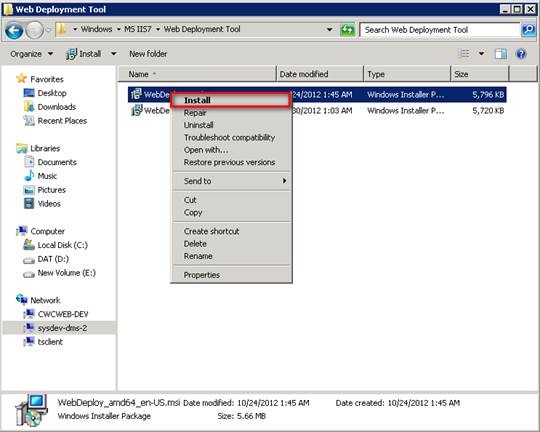Toggle the preview pane icon
This screenshot has width=540, height=432.
coord(501,54)
